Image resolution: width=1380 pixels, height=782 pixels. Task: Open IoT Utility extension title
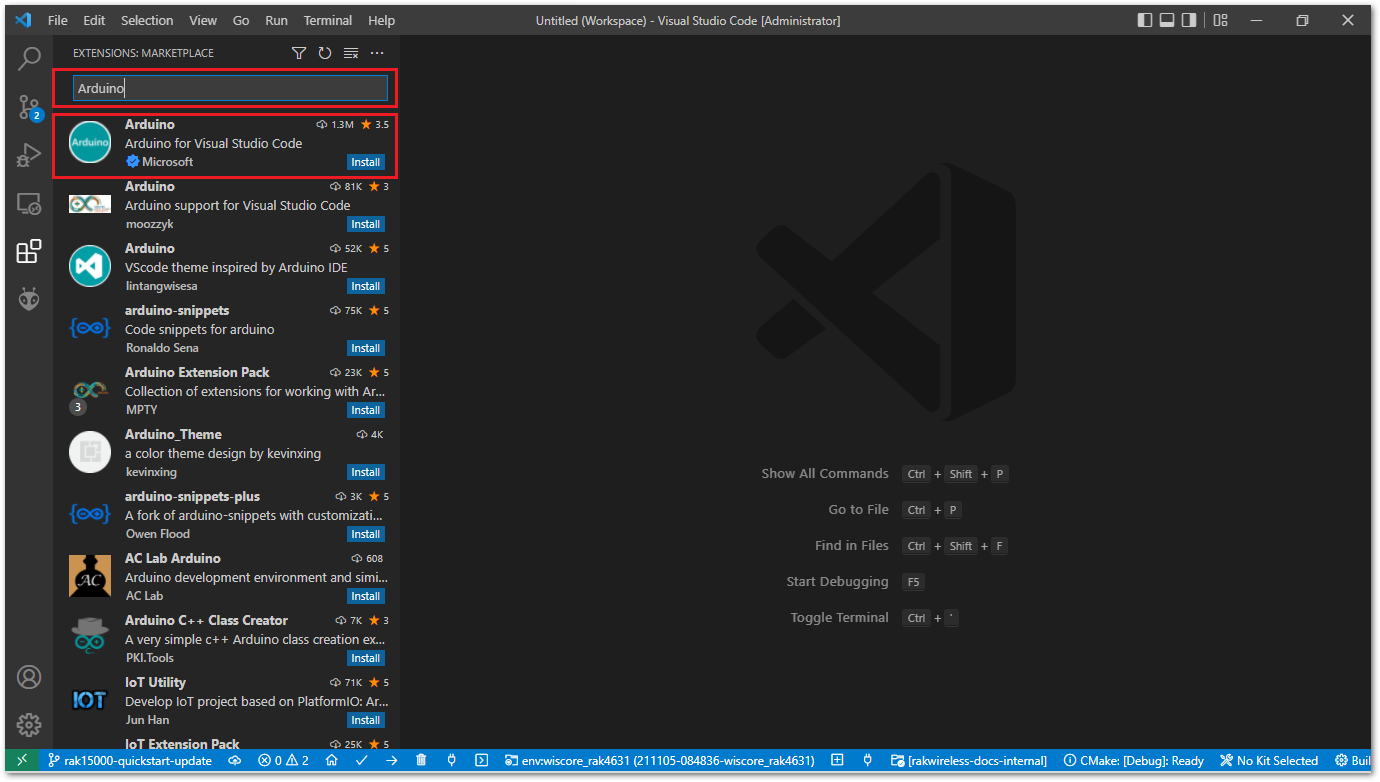155,682
